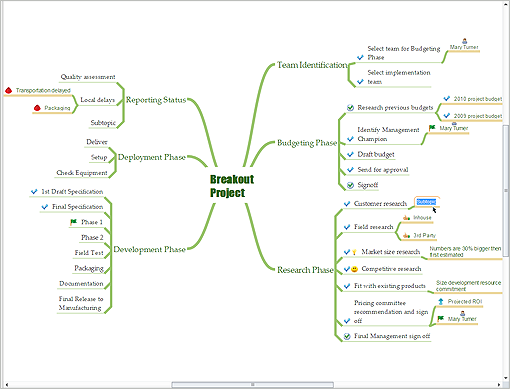Click red stop icon beside Transportation delayed
Image resolution: width=510 pixels, height=389 pixels.
pos(8,90)
